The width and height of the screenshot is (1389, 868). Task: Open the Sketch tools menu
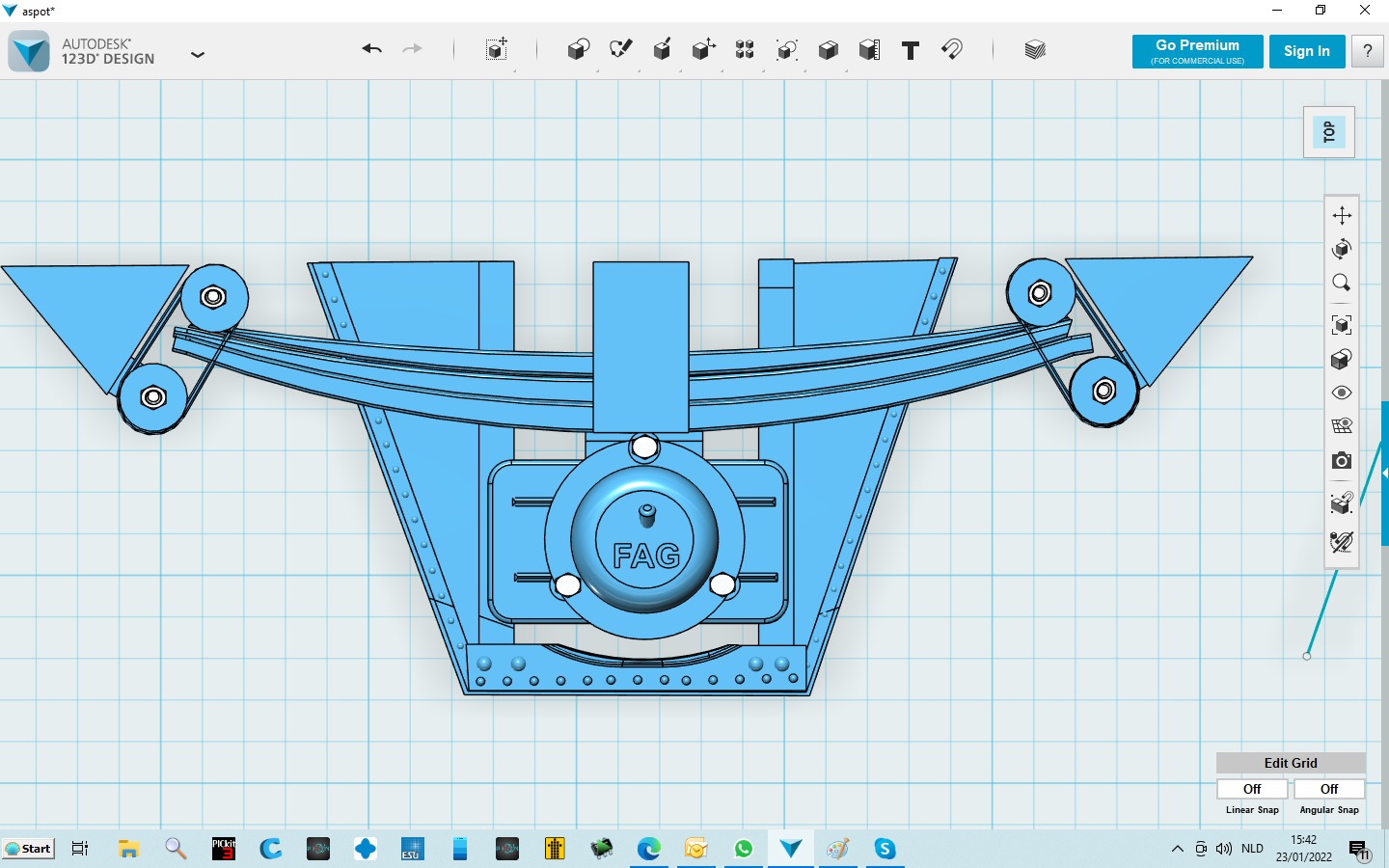coord(620,49)
